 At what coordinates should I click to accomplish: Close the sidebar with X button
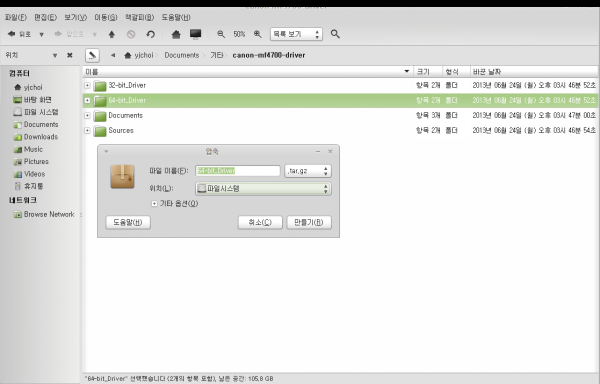click(70, 55)
